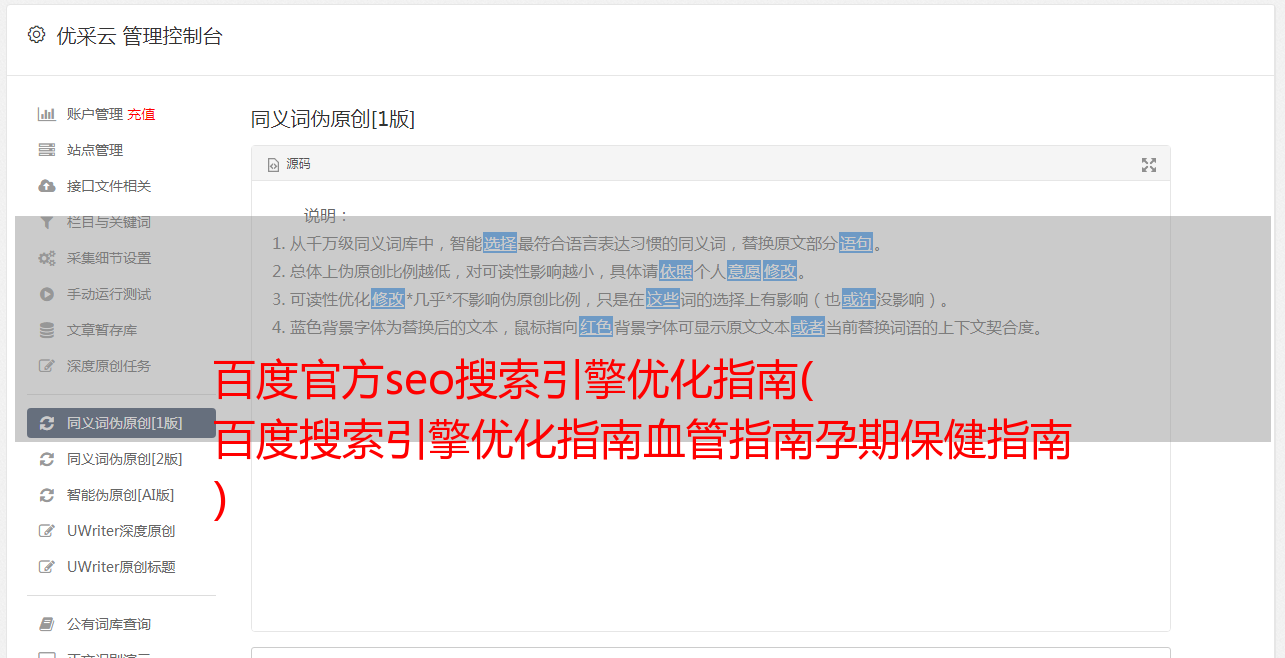Click the refresh icon beside 同义词伪原创[2版]
This screenshot has height=658, width=1285.
tap(46, 459)
